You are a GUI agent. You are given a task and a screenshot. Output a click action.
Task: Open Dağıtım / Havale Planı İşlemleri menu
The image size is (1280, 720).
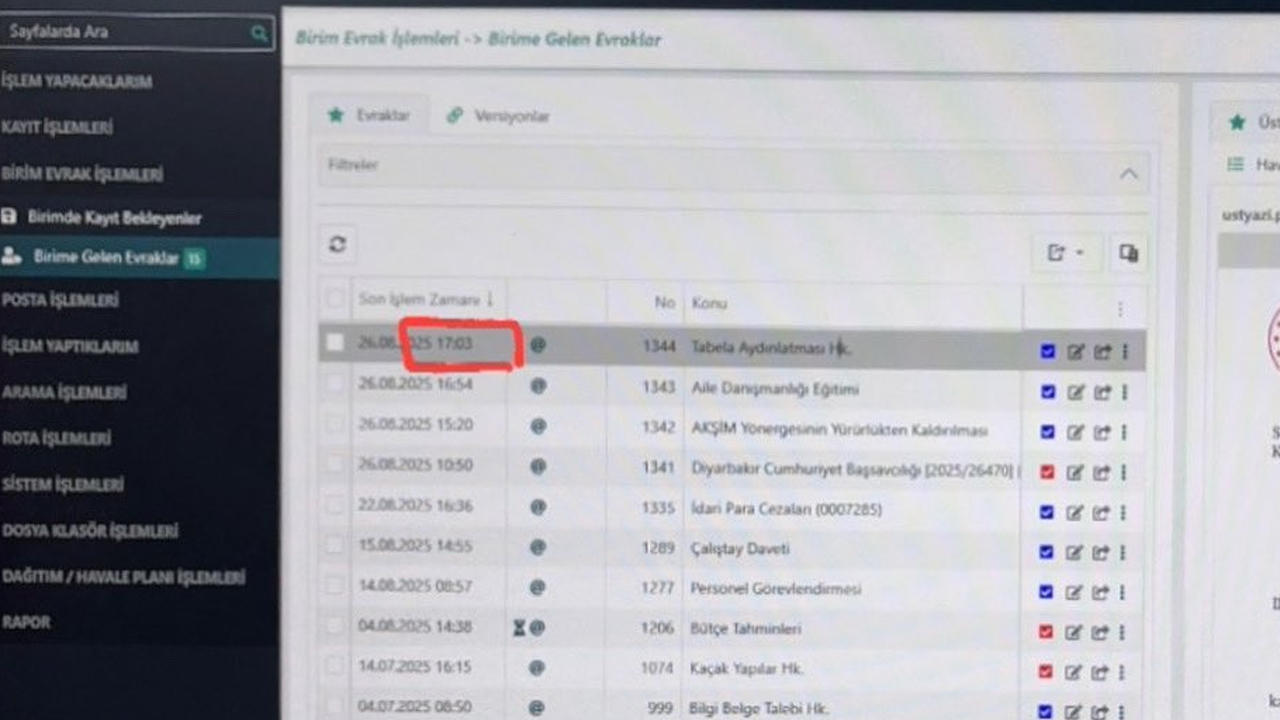[123, 577]
